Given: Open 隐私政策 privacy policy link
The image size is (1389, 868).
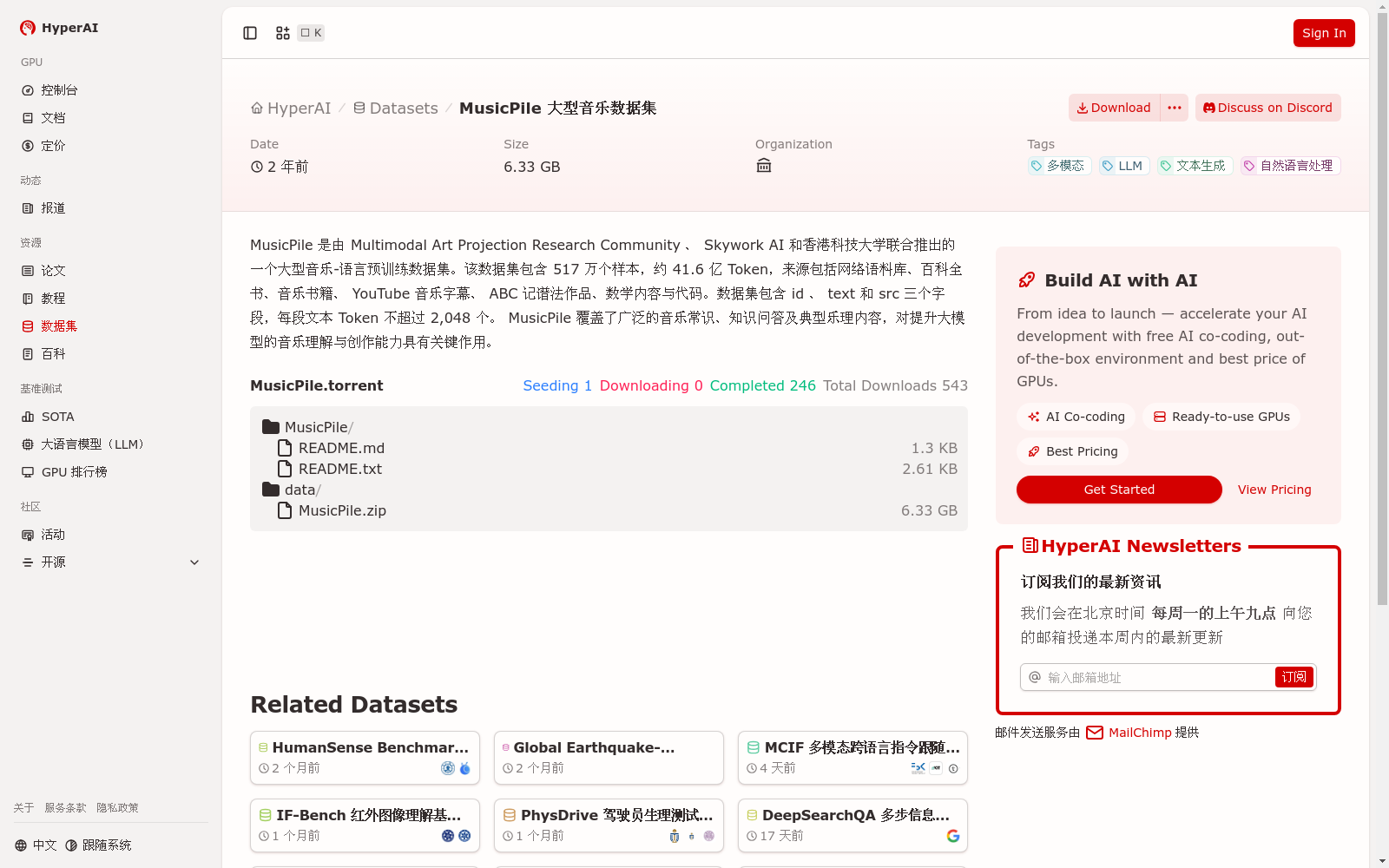Looking at the screenshot, I should [x=117, y=808].
